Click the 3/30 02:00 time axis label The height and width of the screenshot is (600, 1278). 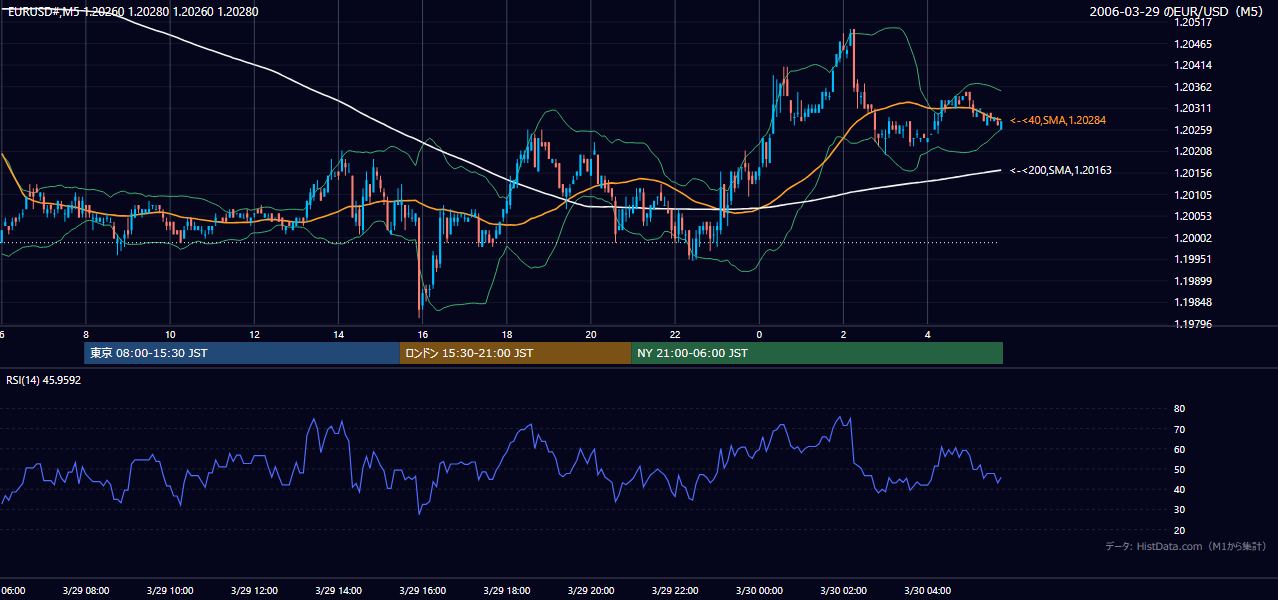click(844, 590)
